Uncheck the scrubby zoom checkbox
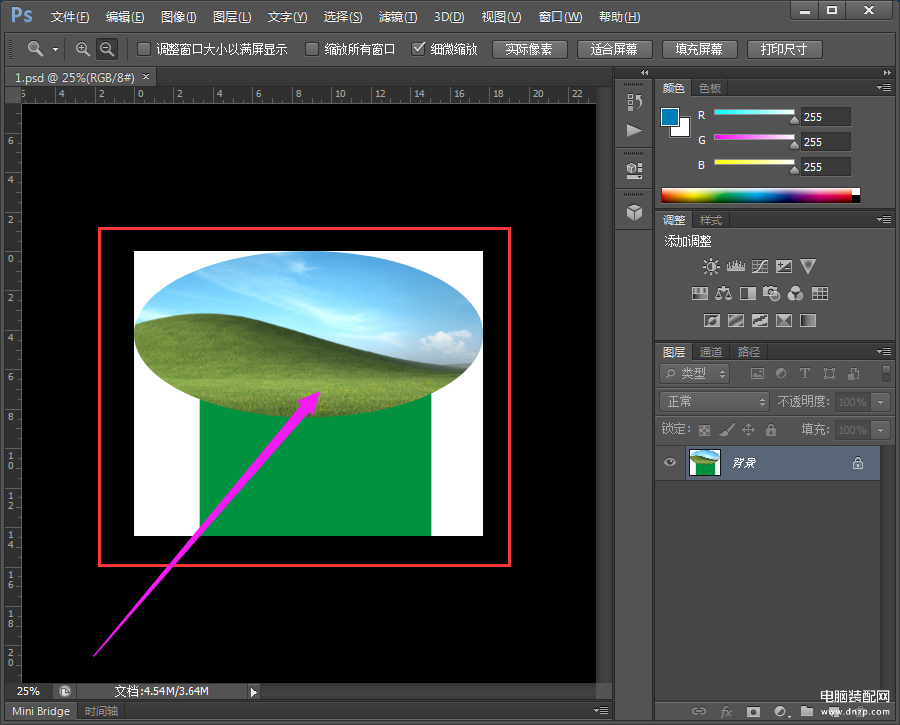This screenshot has height=725, width=900. 418,49
